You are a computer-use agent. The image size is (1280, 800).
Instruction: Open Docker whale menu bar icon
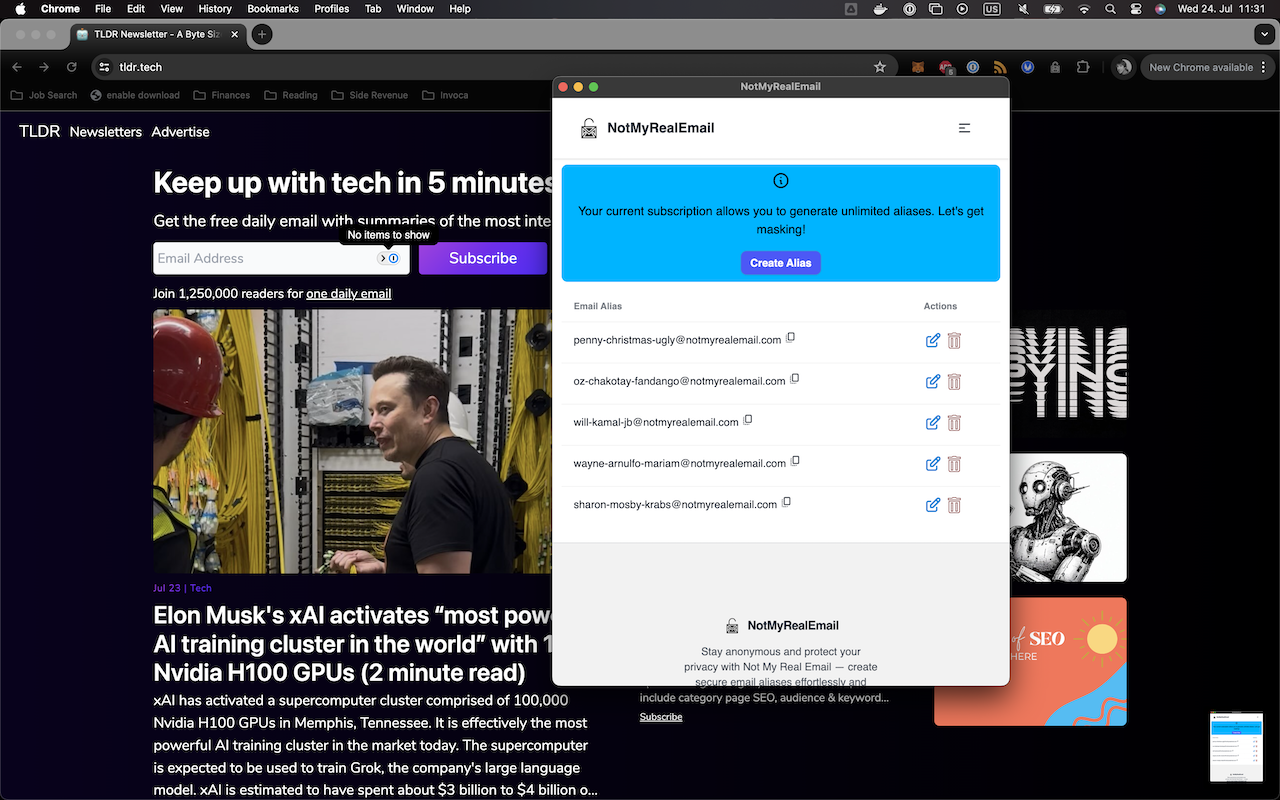pos(880,9)
